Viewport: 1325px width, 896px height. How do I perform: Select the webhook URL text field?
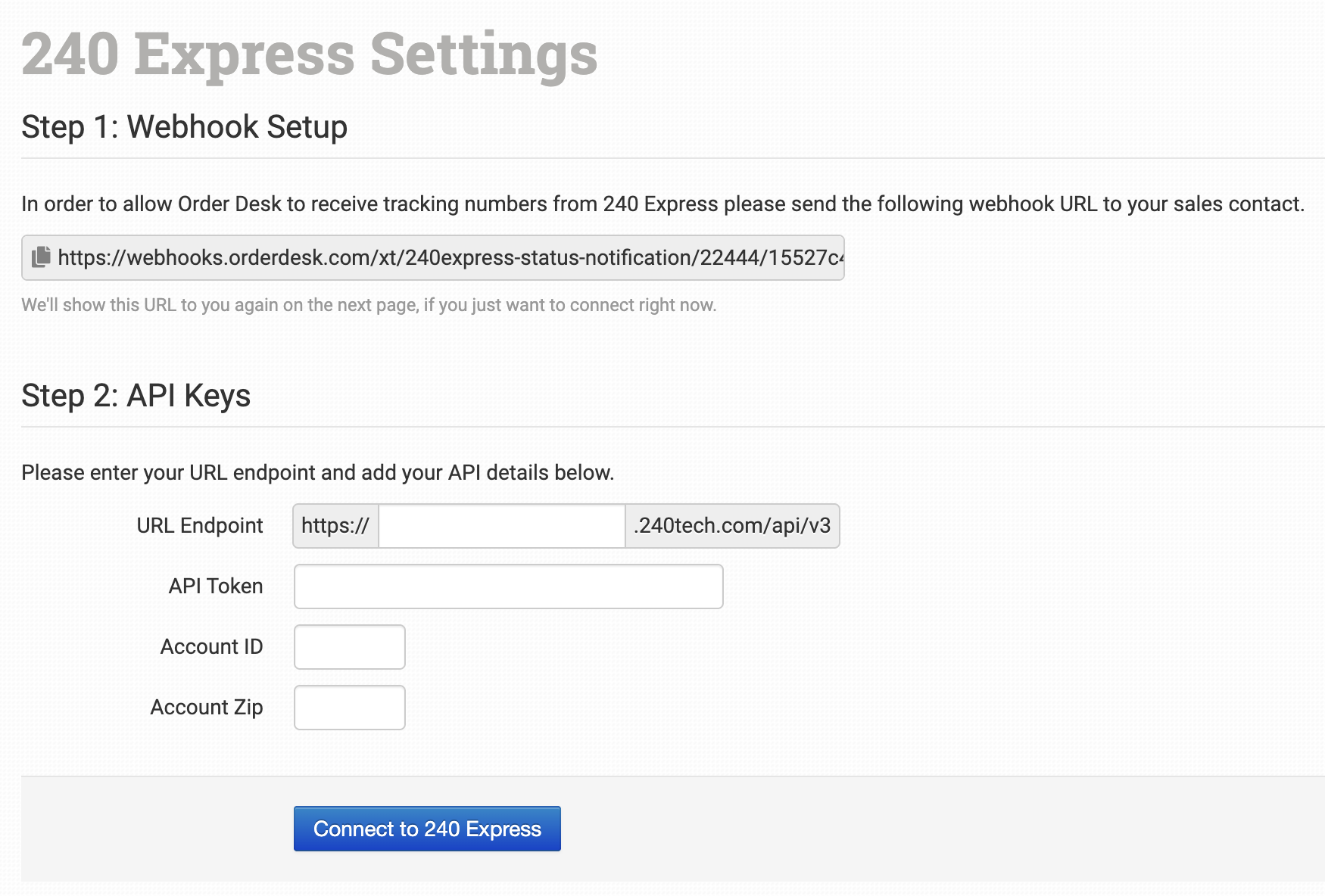[x=433, y=258]
